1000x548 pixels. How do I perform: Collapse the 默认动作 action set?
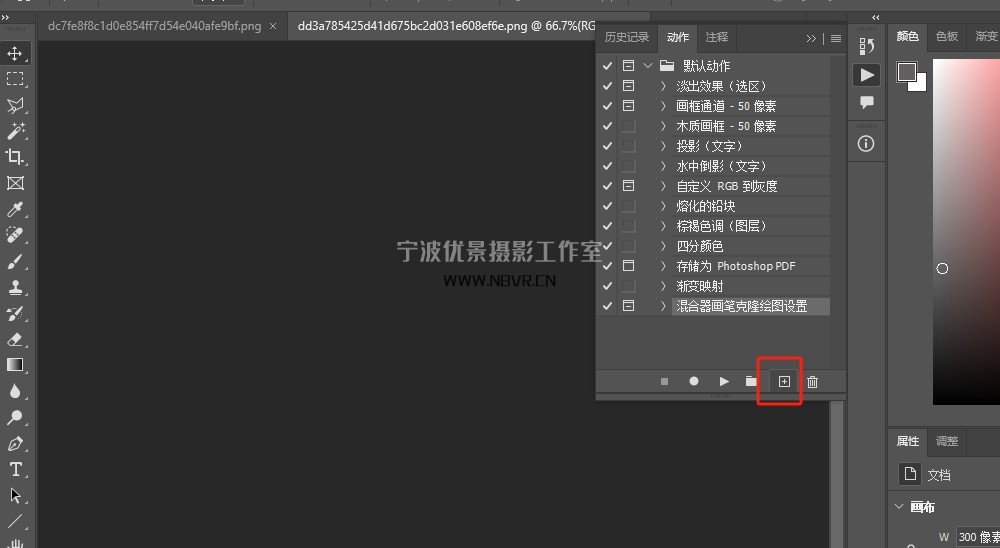(x=648, y=66)
